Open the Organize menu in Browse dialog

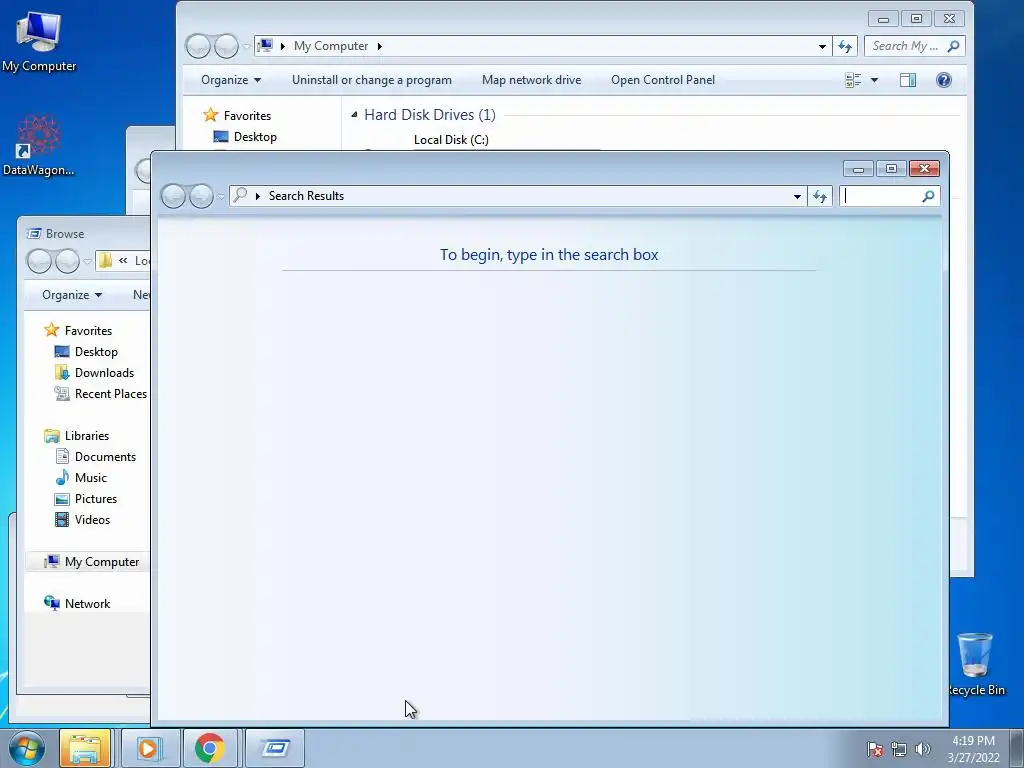pyautogui.click(x=72, y=295)
